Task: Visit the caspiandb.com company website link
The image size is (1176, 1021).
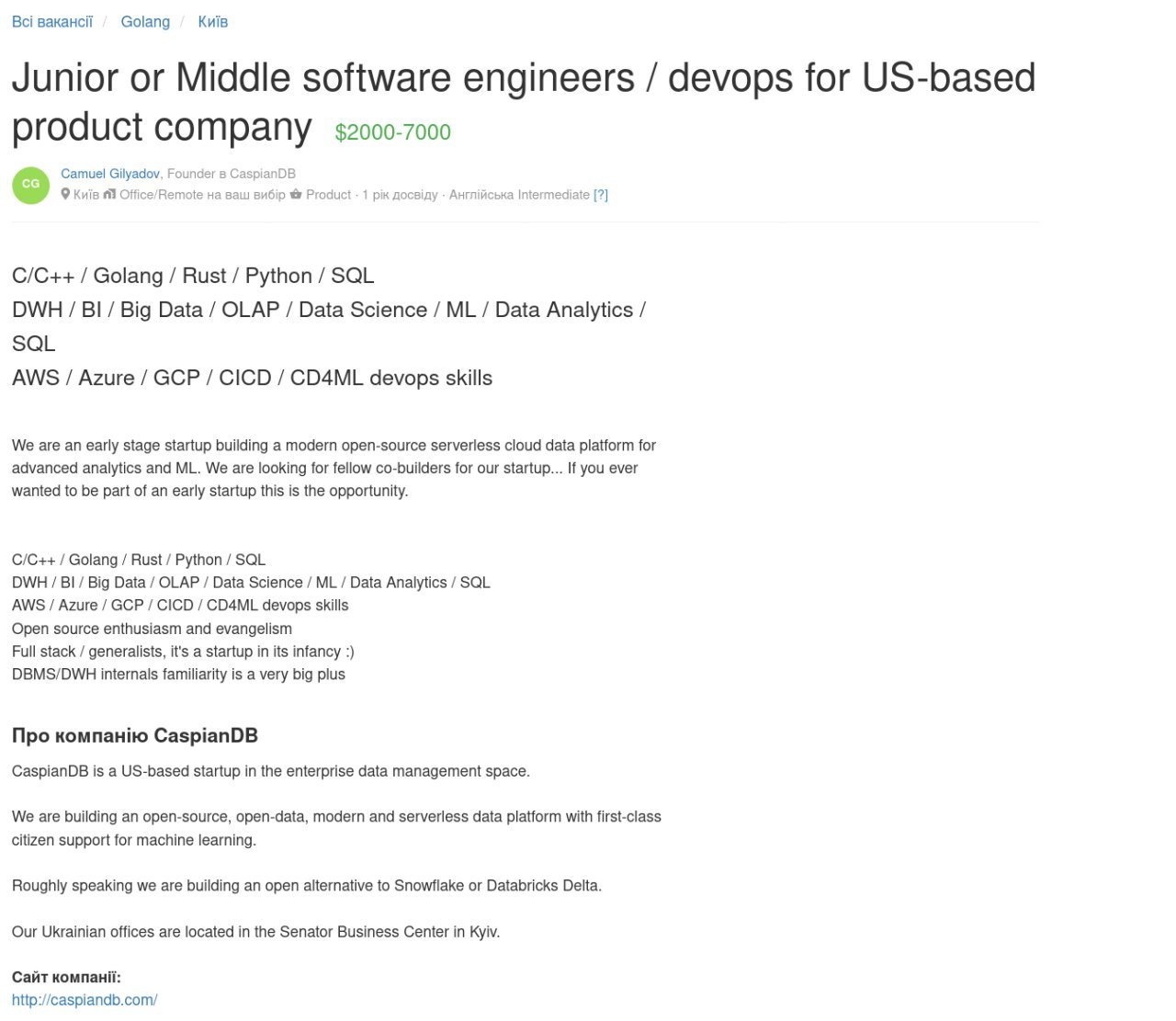Action: pyautogui.click(x=85, y=1000)
